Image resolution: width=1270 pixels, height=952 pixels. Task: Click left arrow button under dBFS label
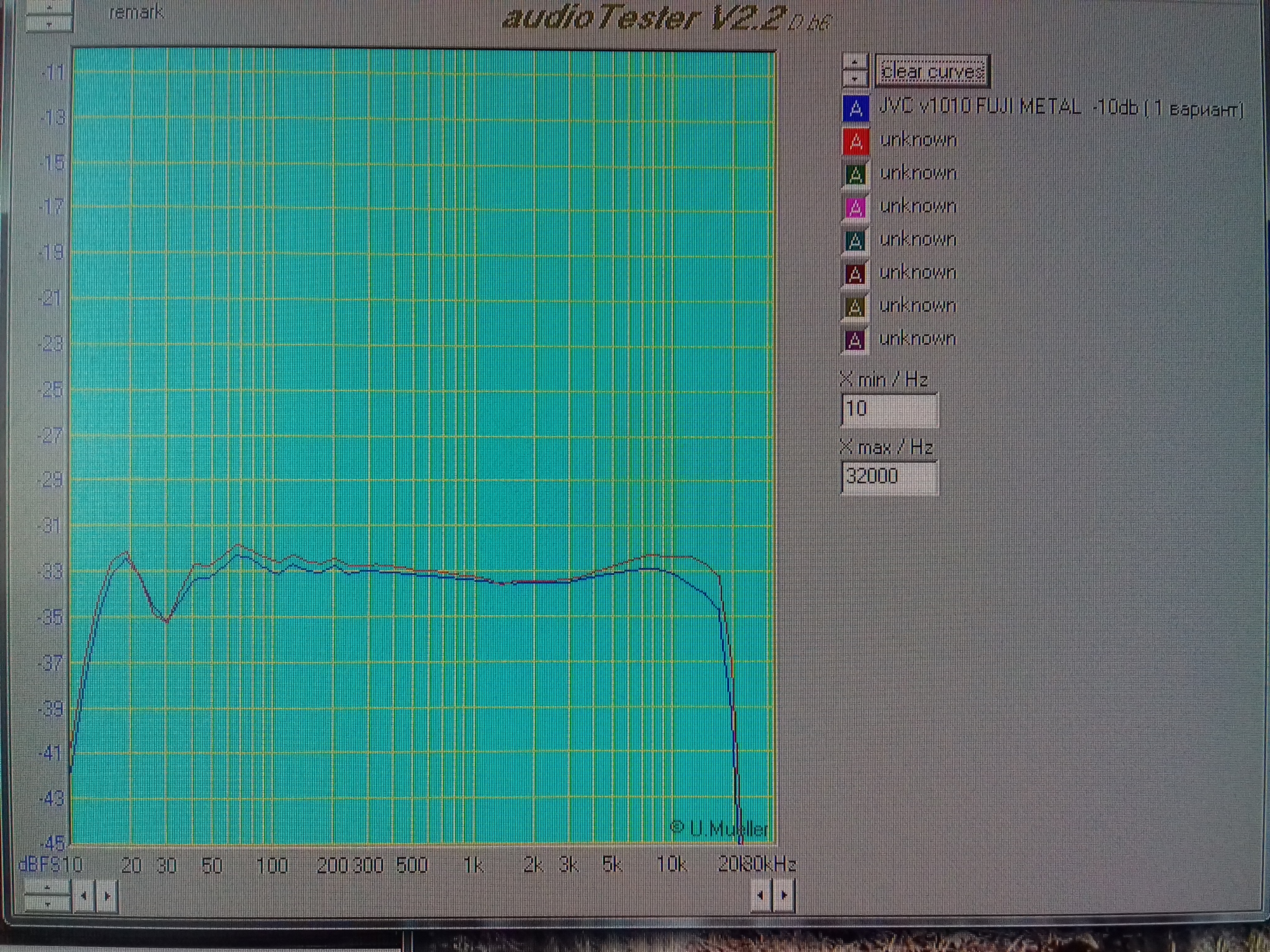[84, 896]
